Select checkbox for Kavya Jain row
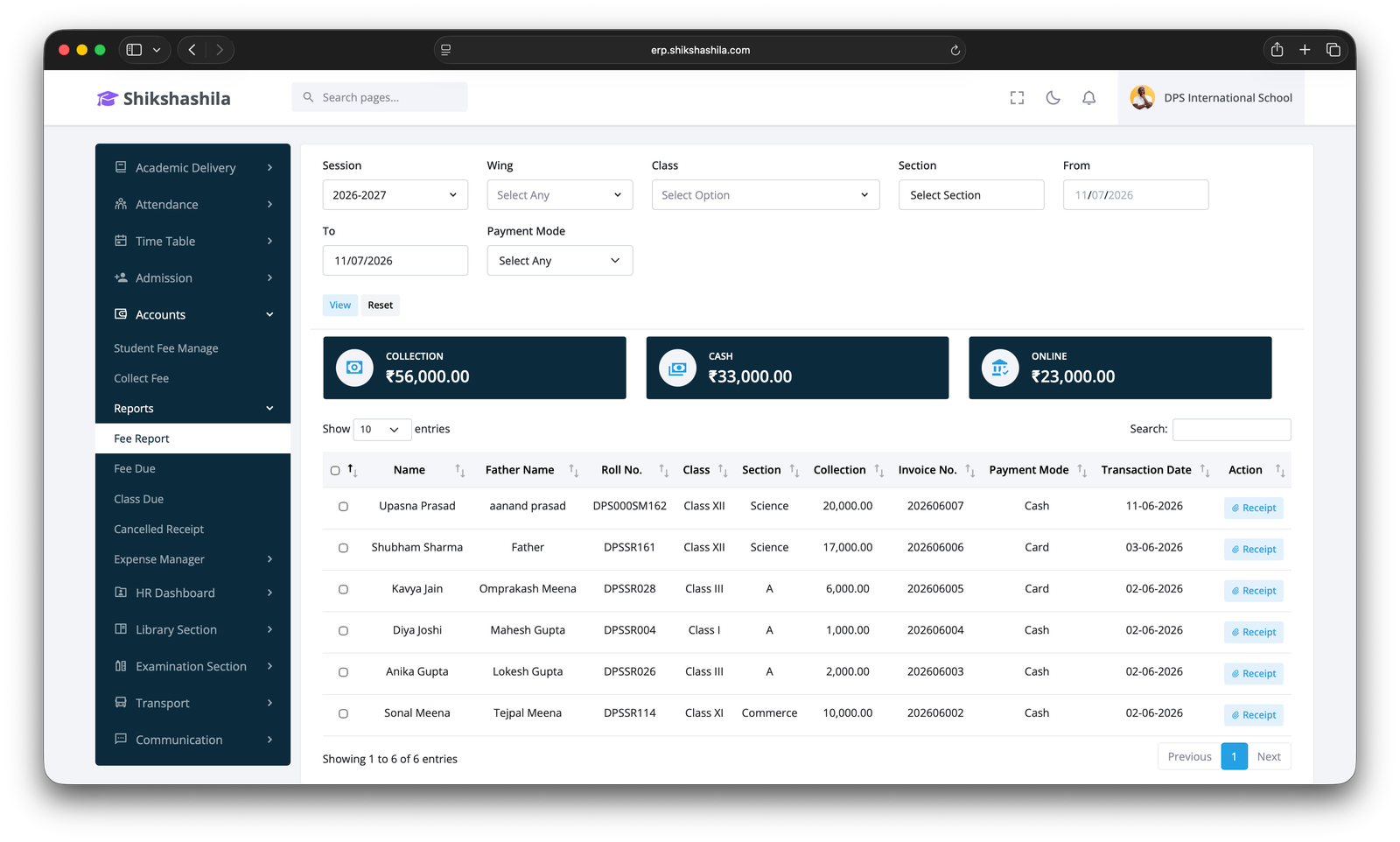This screenshot has height=842, width=1400. 343,589
